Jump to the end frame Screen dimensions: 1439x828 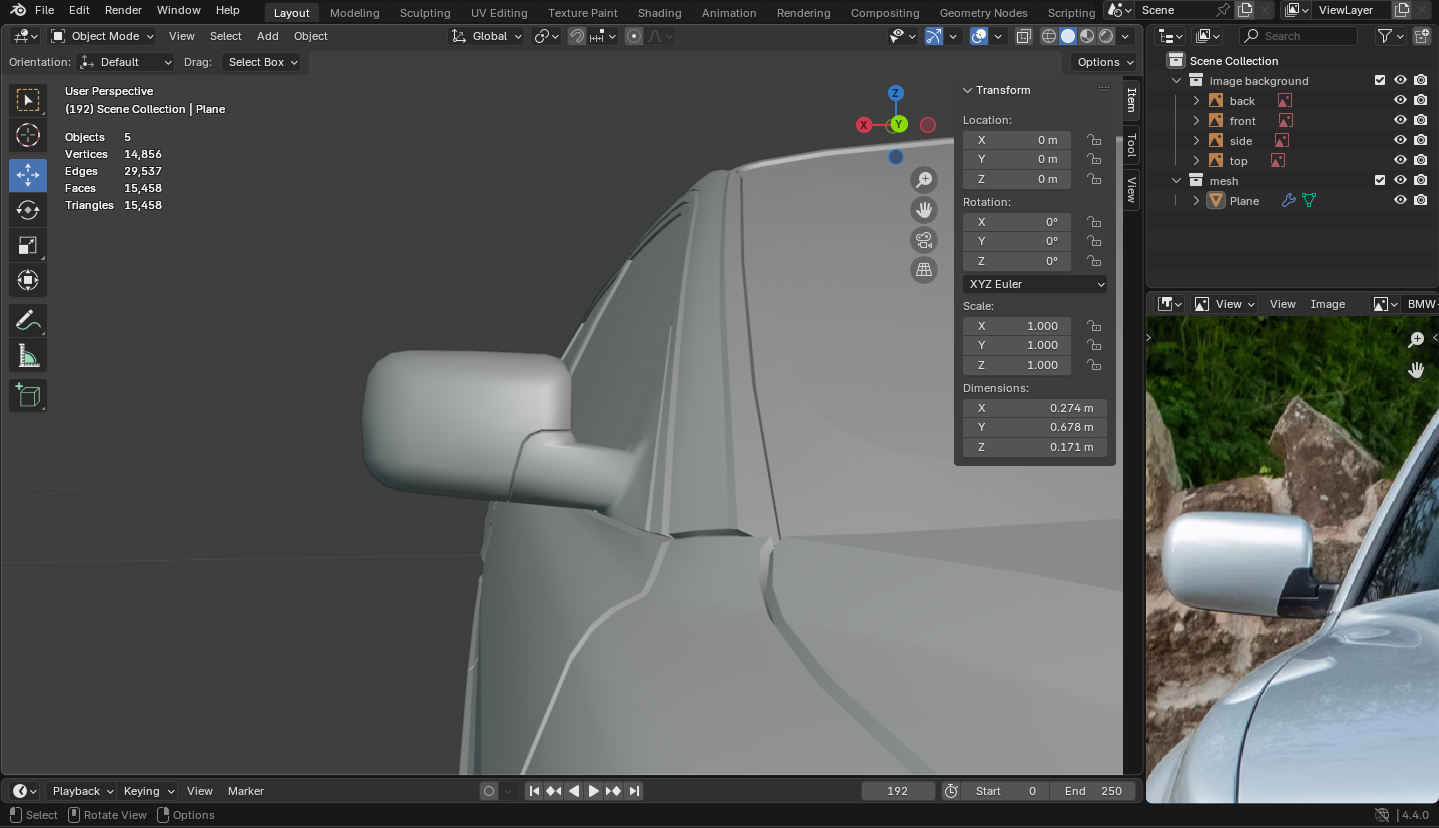coord(634,791)
